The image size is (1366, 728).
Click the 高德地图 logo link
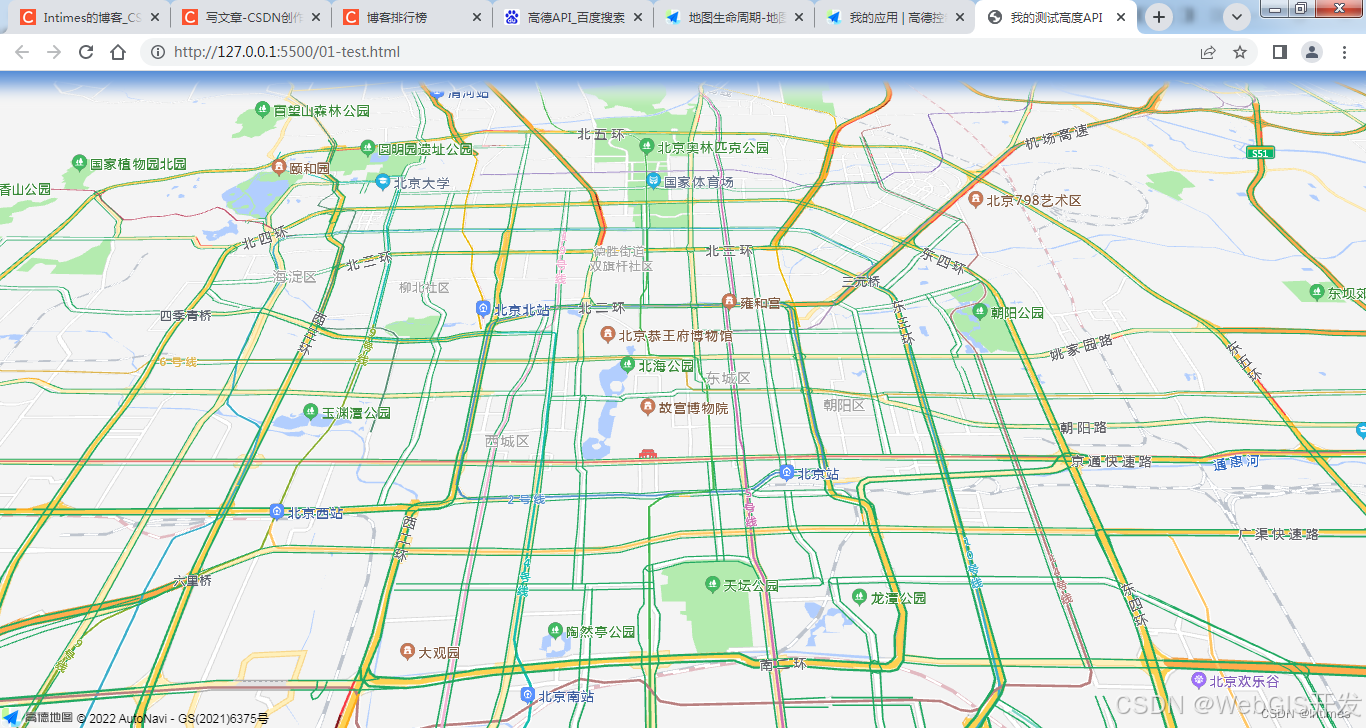coord(38,717)
